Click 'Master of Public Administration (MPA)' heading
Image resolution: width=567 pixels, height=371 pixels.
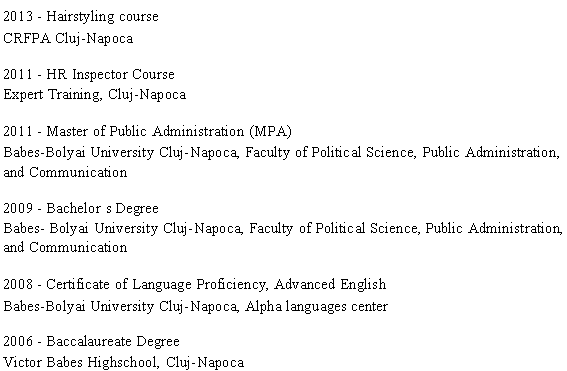(169, 131)
